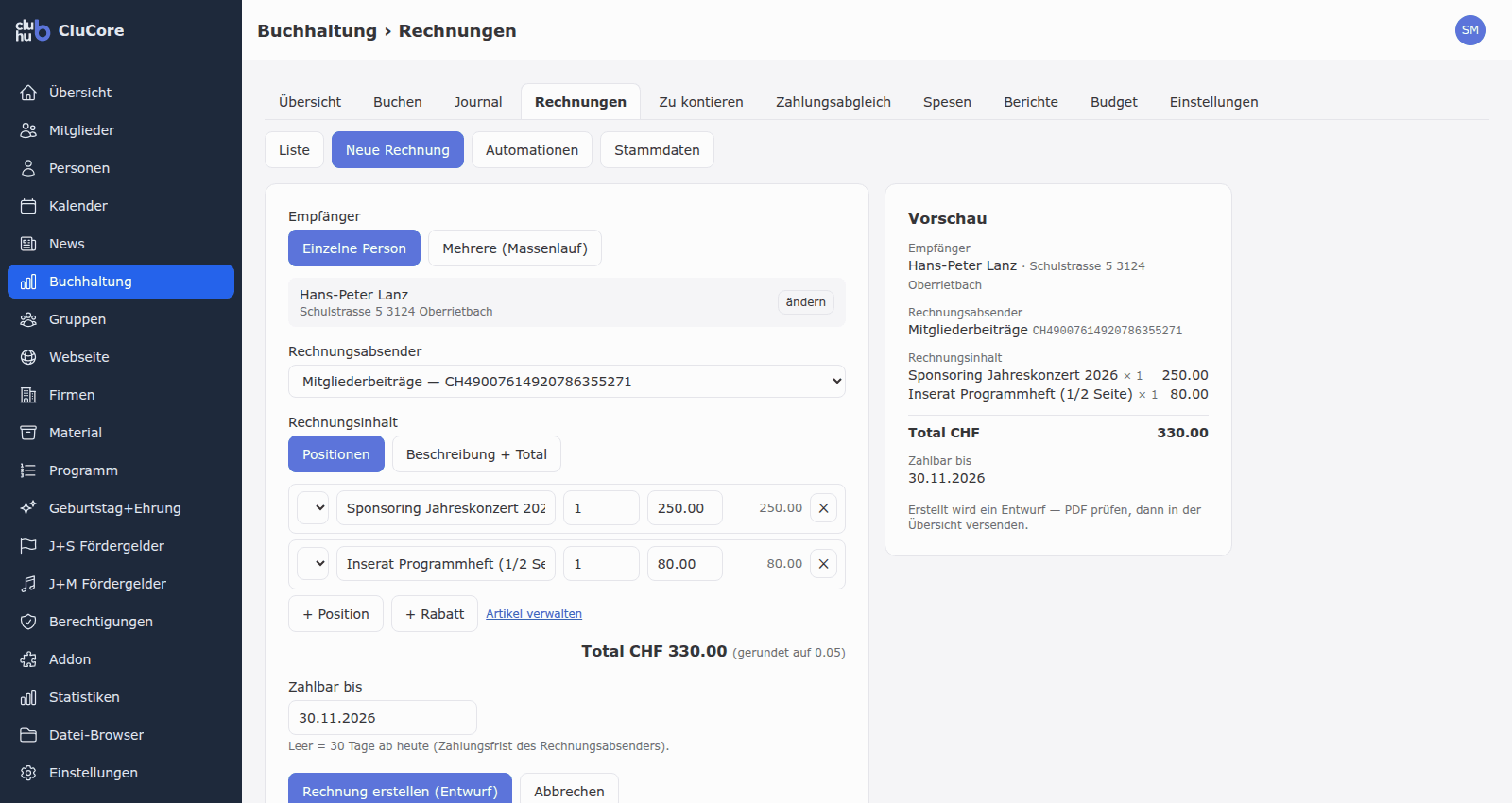Click the J+M Fördergelder music note icon
The width and height of the screenshot is (1512, 803).
28,584
